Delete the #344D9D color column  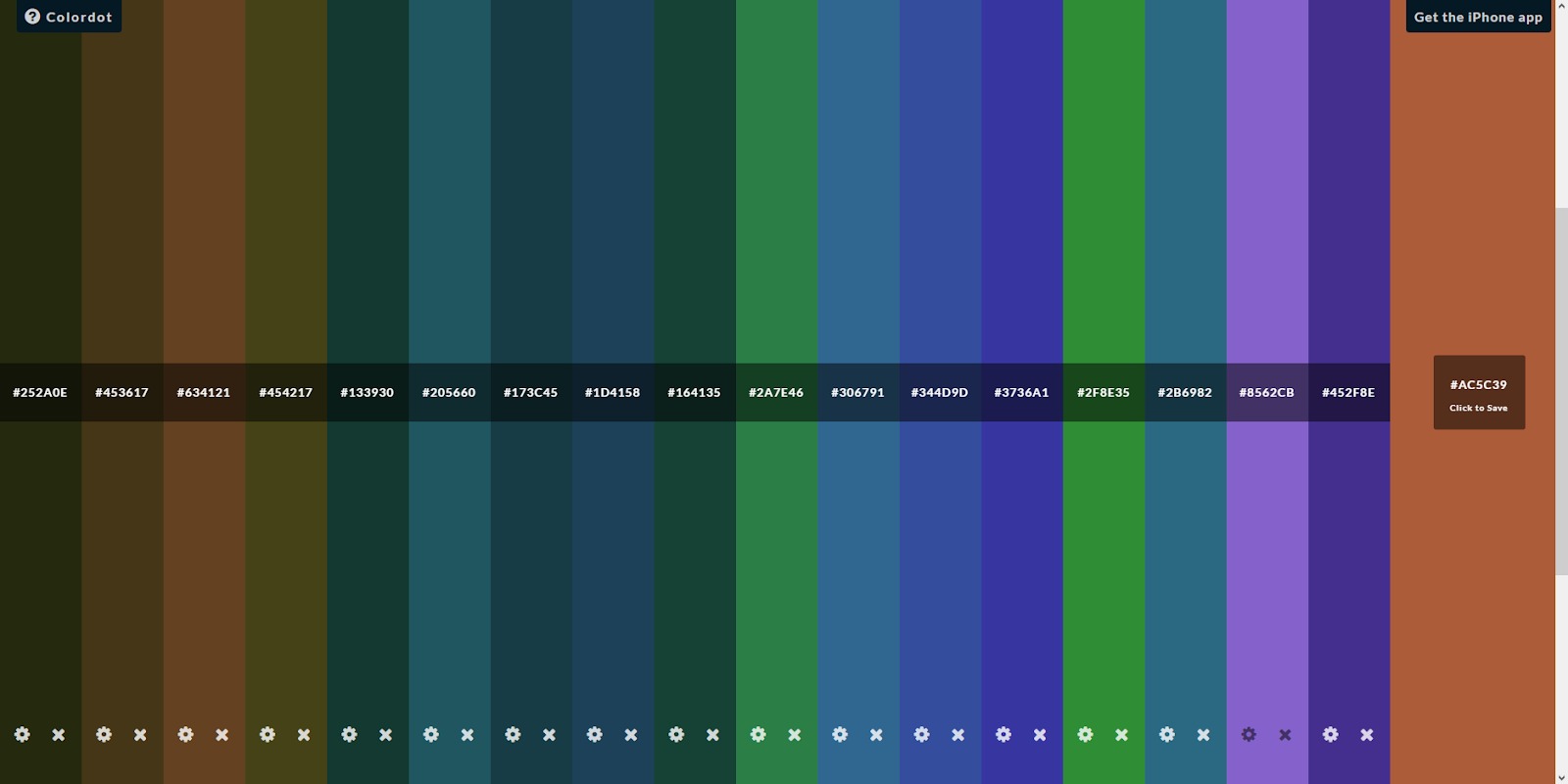[958, 734]
